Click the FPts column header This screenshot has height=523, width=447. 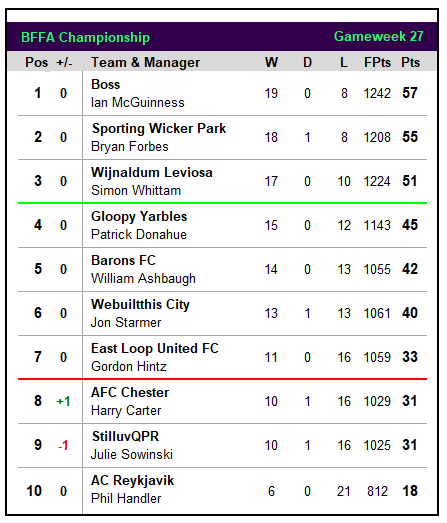point(377,62)
